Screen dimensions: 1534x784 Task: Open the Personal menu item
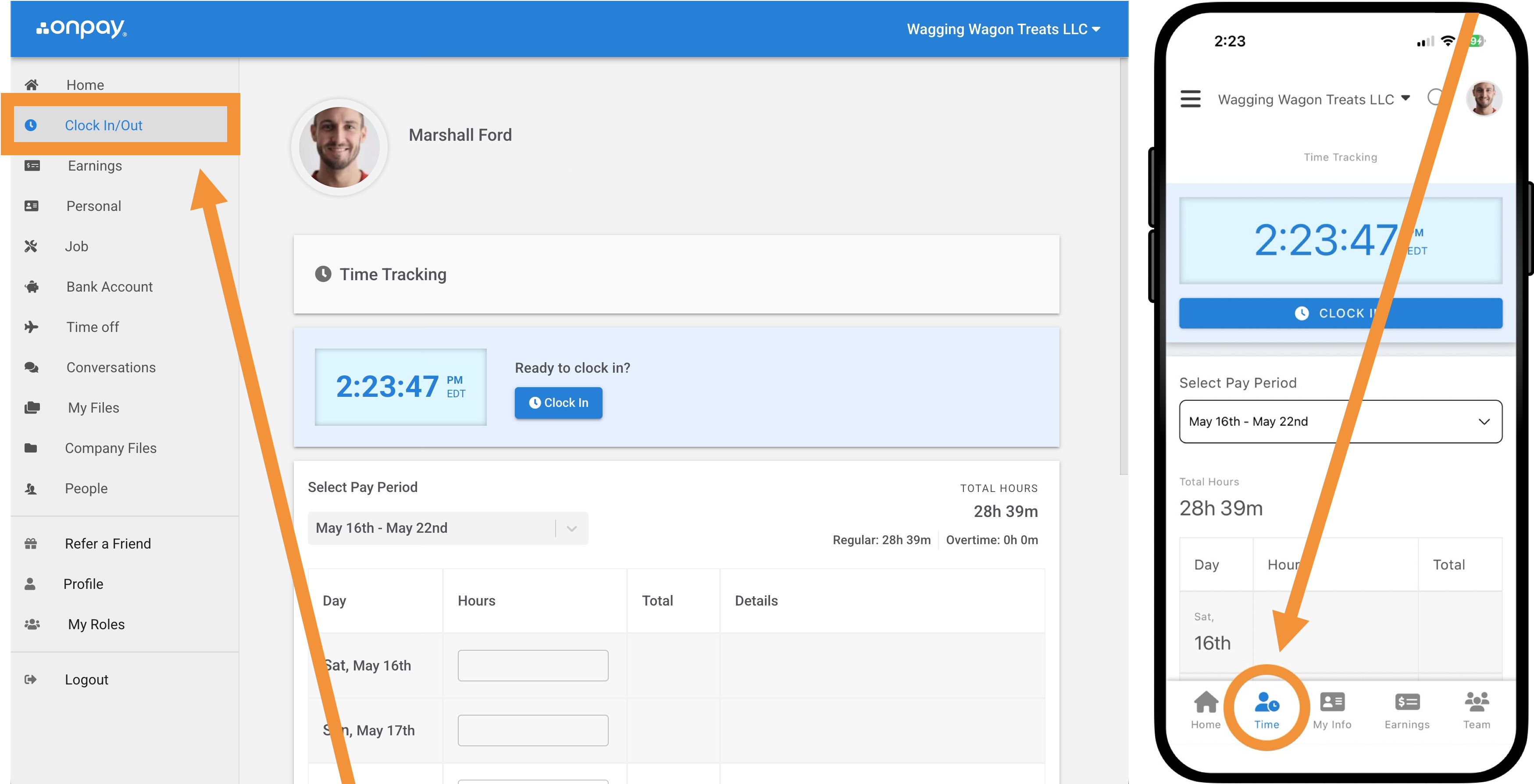[x=94, y=206]
